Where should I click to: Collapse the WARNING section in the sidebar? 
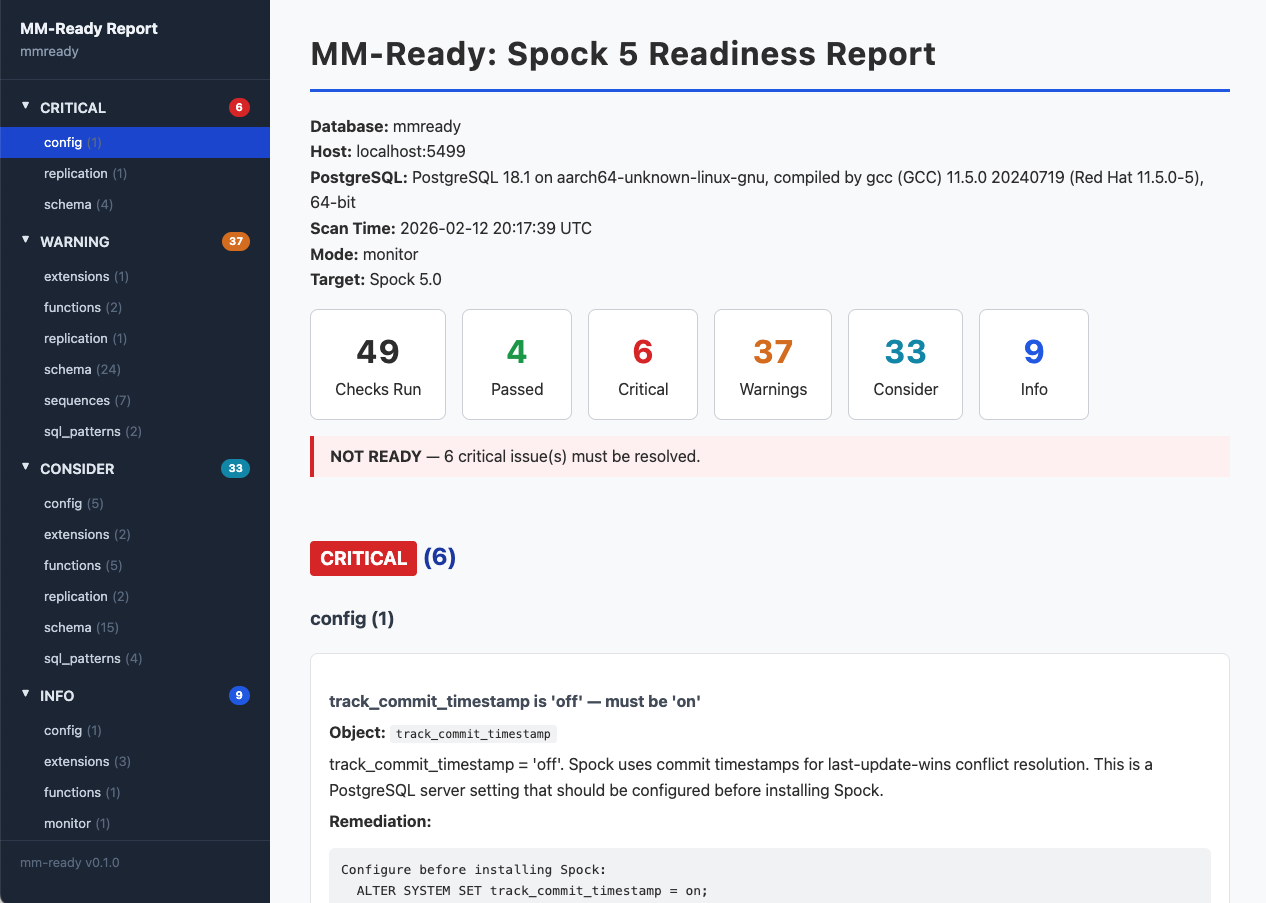25,241
